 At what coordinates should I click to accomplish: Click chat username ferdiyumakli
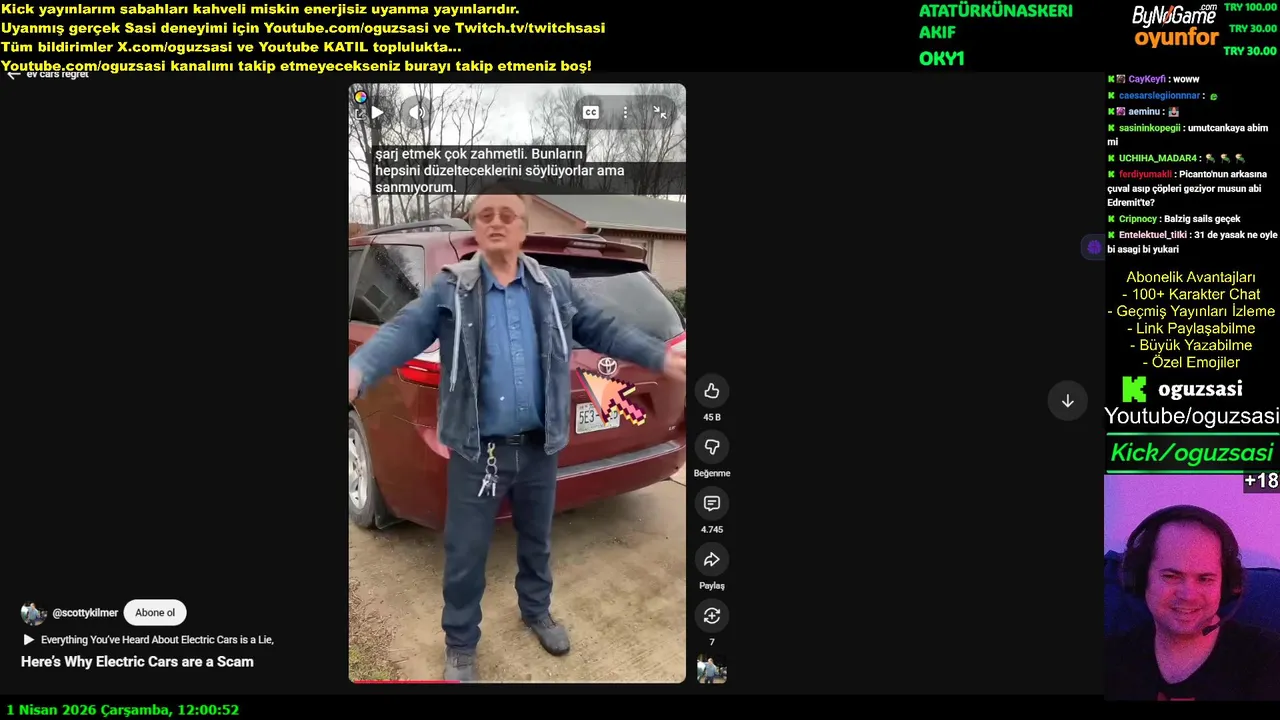[1145, 174]
